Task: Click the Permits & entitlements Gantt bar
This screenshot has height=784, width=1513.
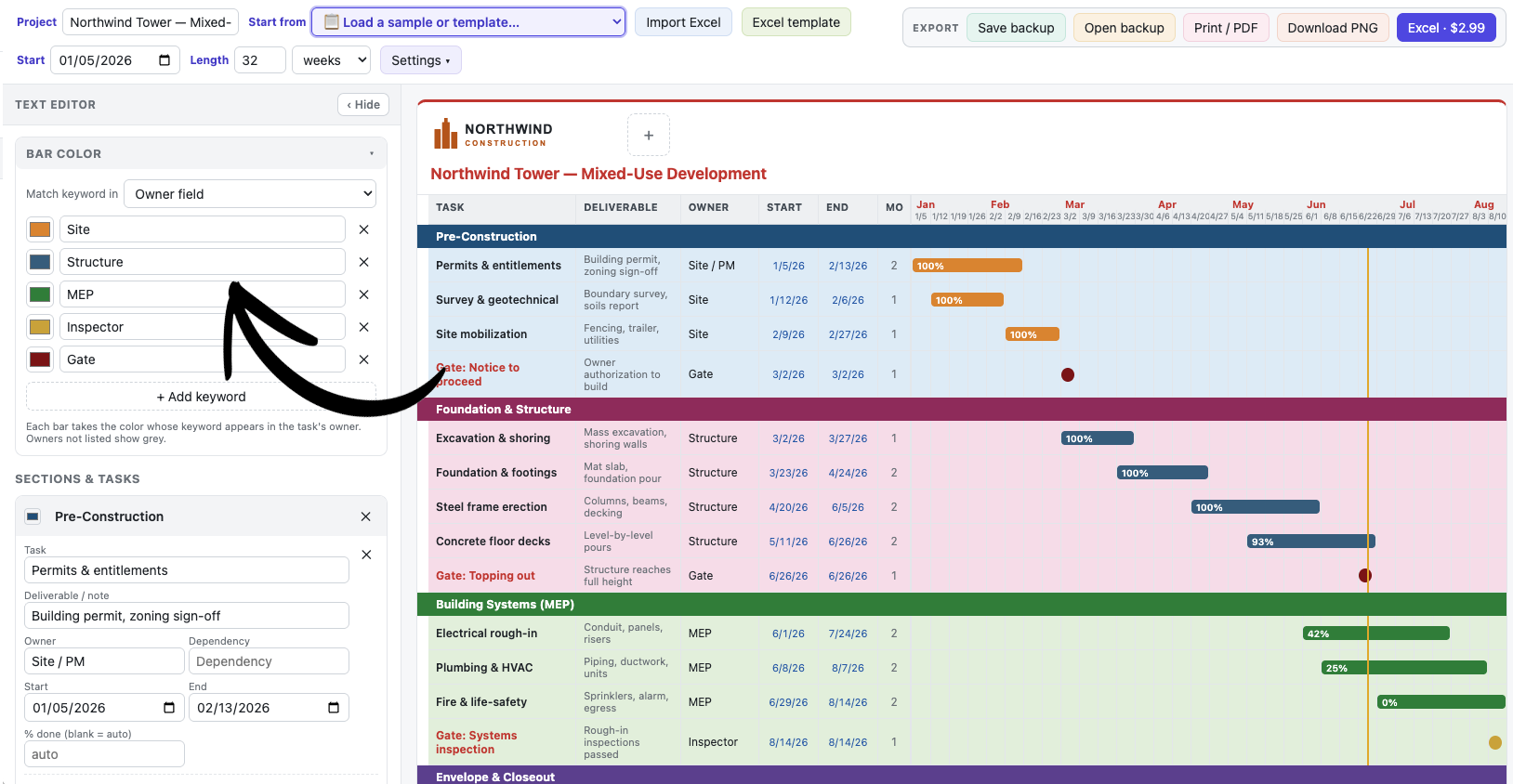Action: pyautogui.click(x=967, y=266)
